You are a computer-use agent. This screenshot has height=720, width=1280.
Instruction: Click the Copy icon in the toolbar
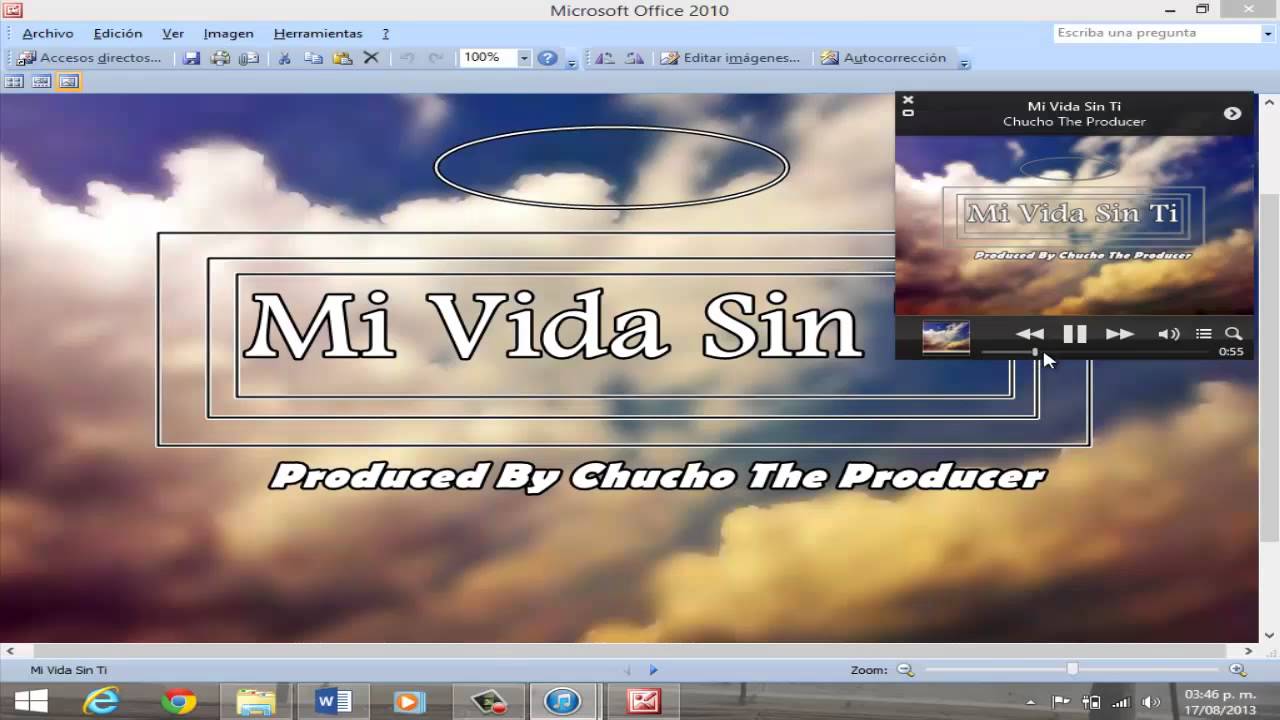pyautogui.click(x=313, y=58)
